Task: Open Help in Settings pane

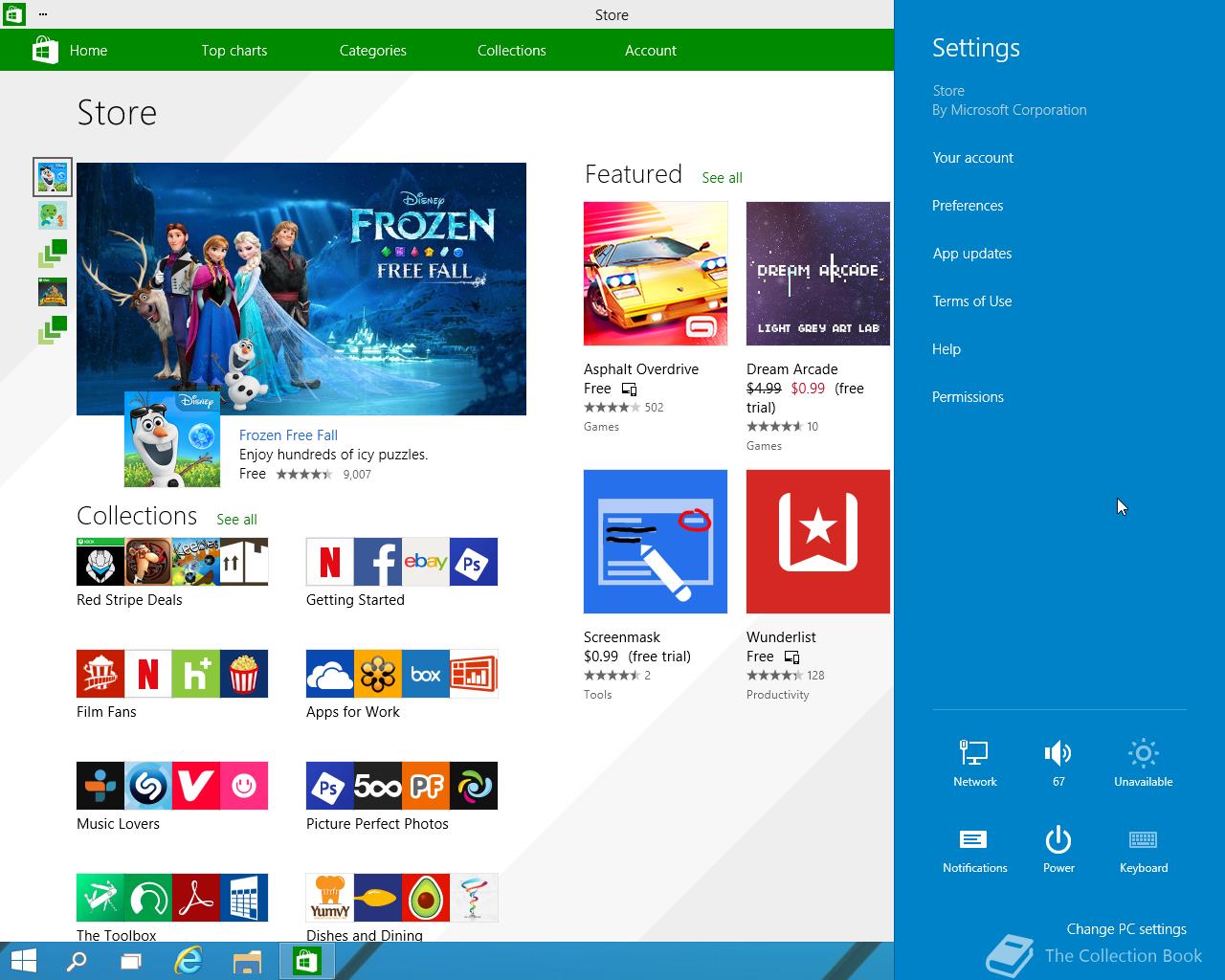Action: click(947, 349)
